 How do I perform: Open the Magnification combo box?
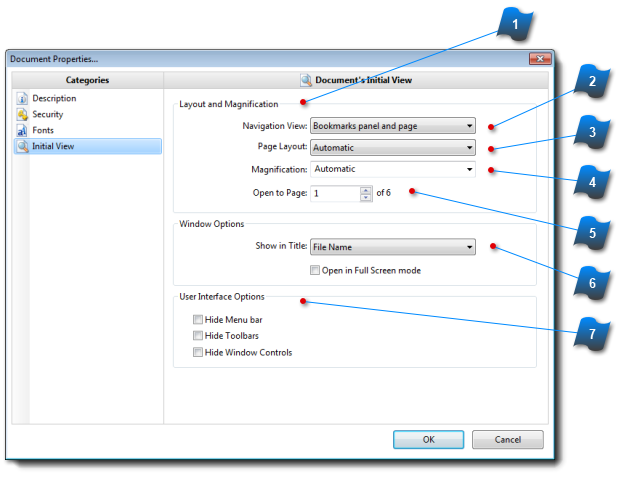coord(393,169)
